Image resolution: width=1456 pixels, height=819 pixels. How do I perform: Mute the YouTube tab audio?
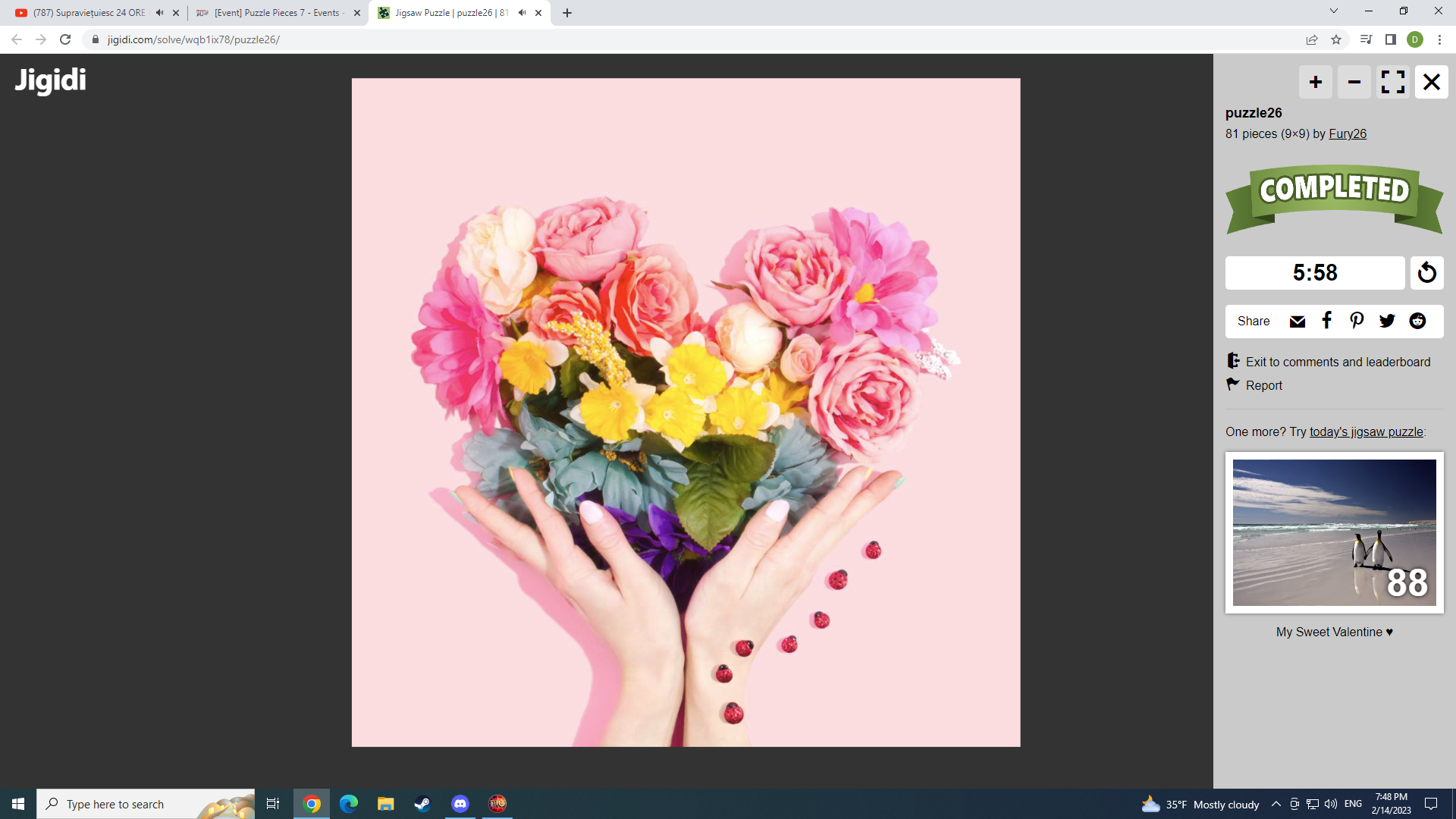pyautogui.click(x=159, y=13)
